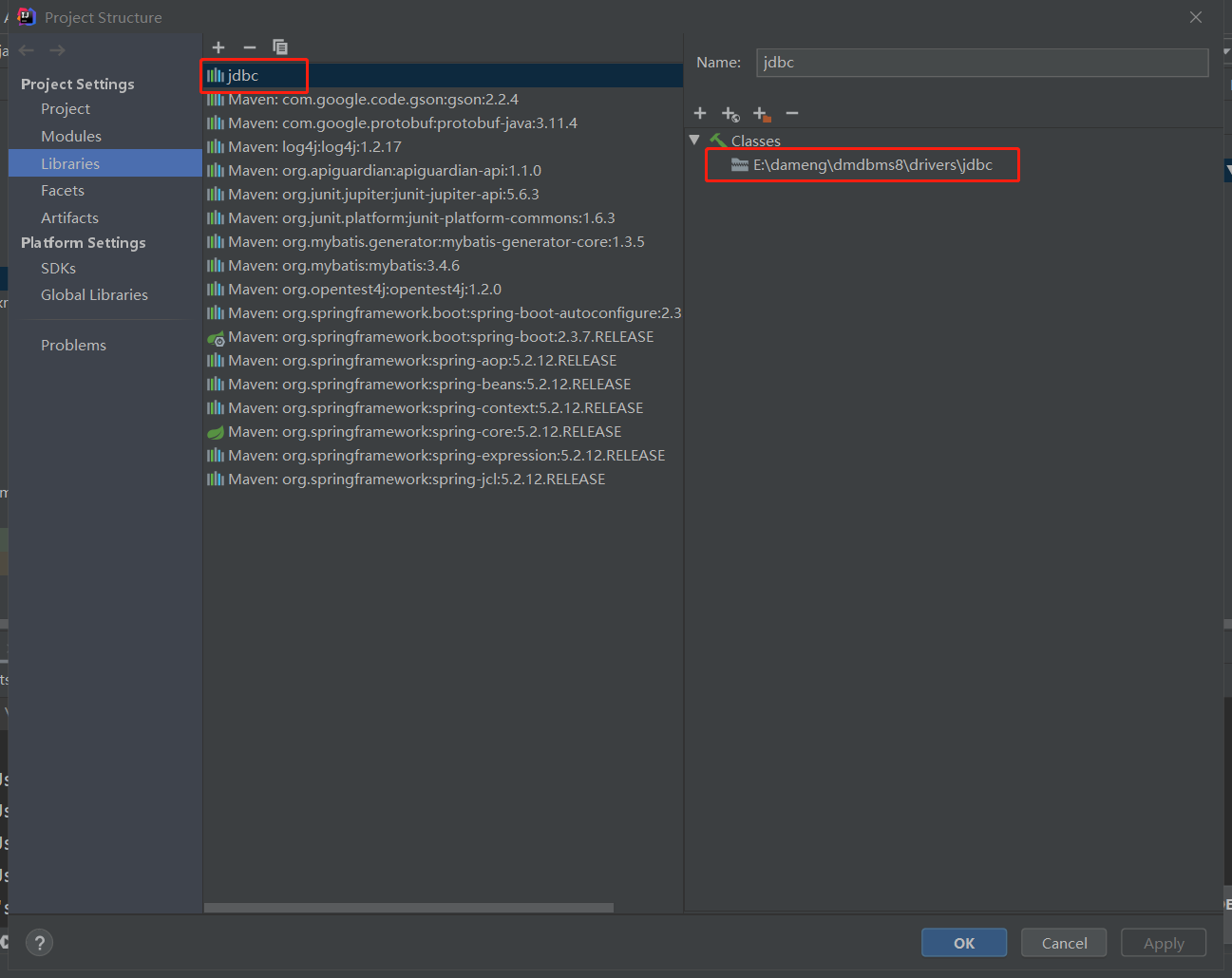Open Artifacts settings page

(69, 218)
